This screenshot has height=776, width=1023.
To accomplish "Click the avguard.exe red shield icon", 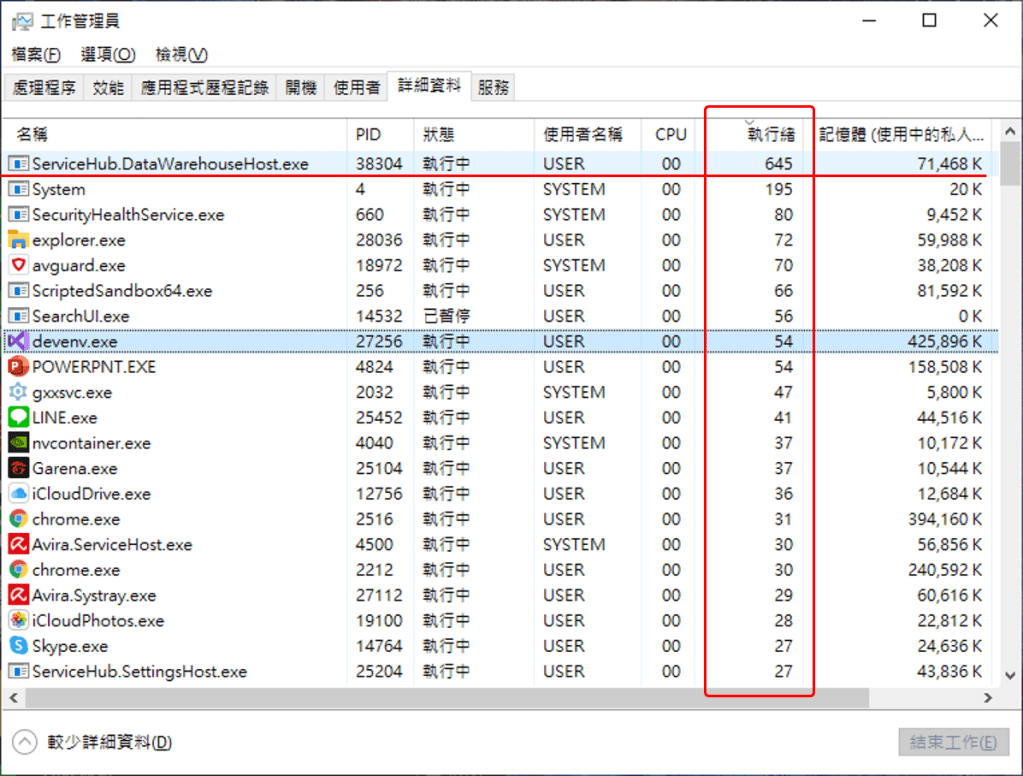I will pyautogui.click(x=18, y=265).
